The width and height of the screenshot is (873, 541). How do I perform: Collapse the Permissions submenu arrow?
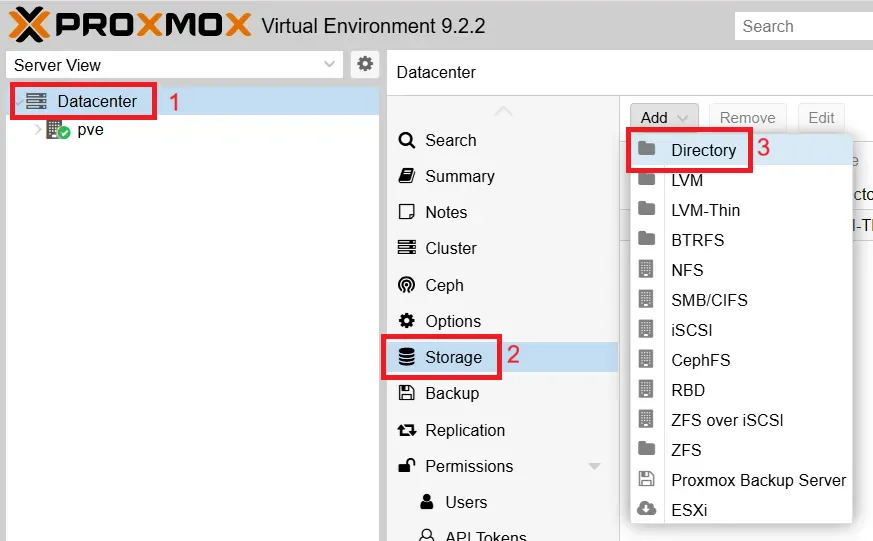(x=595, y=466)
